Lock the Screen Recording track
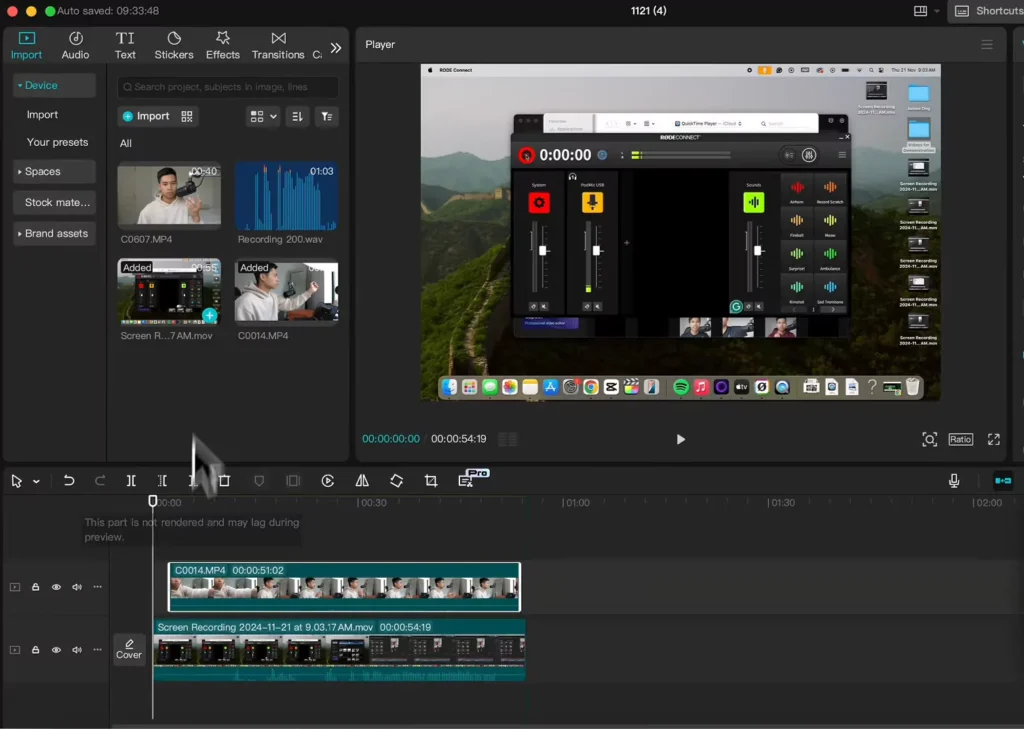The height and width of the screenshot is (729, 1024). (x=35, y=649)
